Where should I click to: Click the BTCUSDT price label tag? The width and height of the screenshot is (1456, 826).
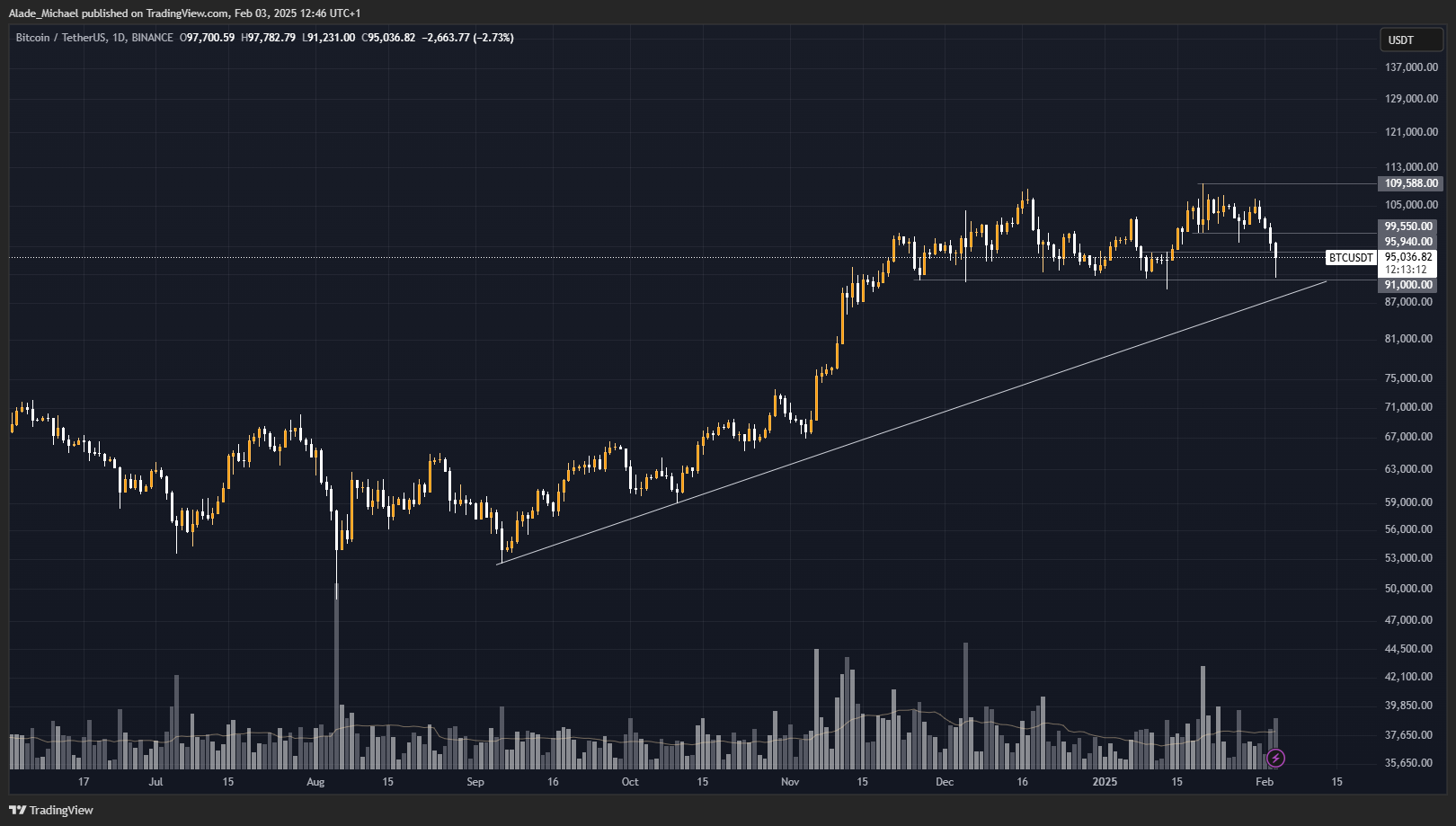point(1351,258)
